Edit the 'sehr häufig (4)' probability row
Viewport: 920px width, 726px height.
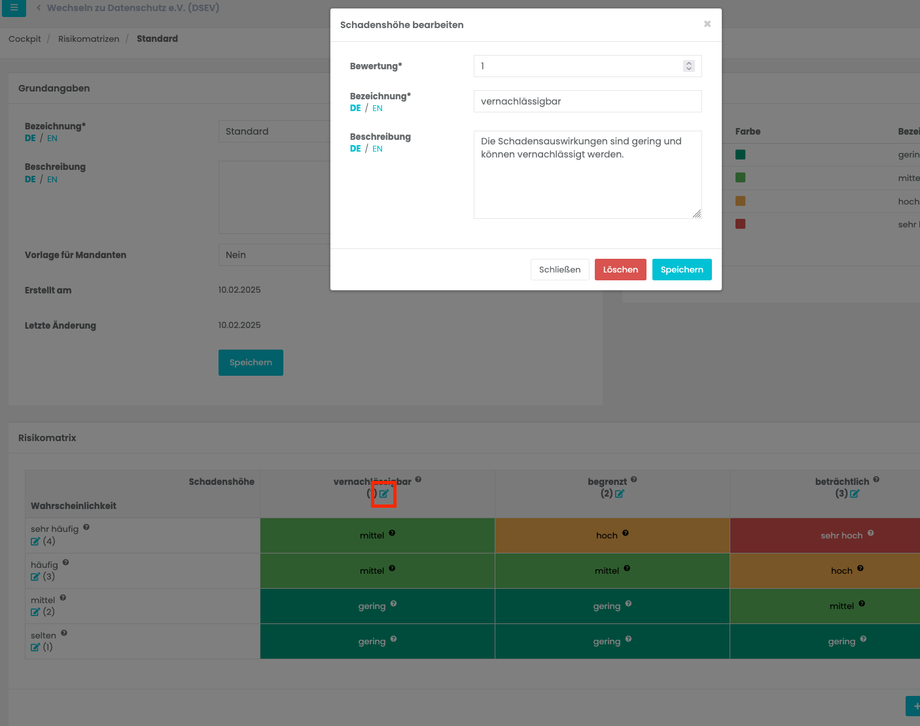[35, 541]
